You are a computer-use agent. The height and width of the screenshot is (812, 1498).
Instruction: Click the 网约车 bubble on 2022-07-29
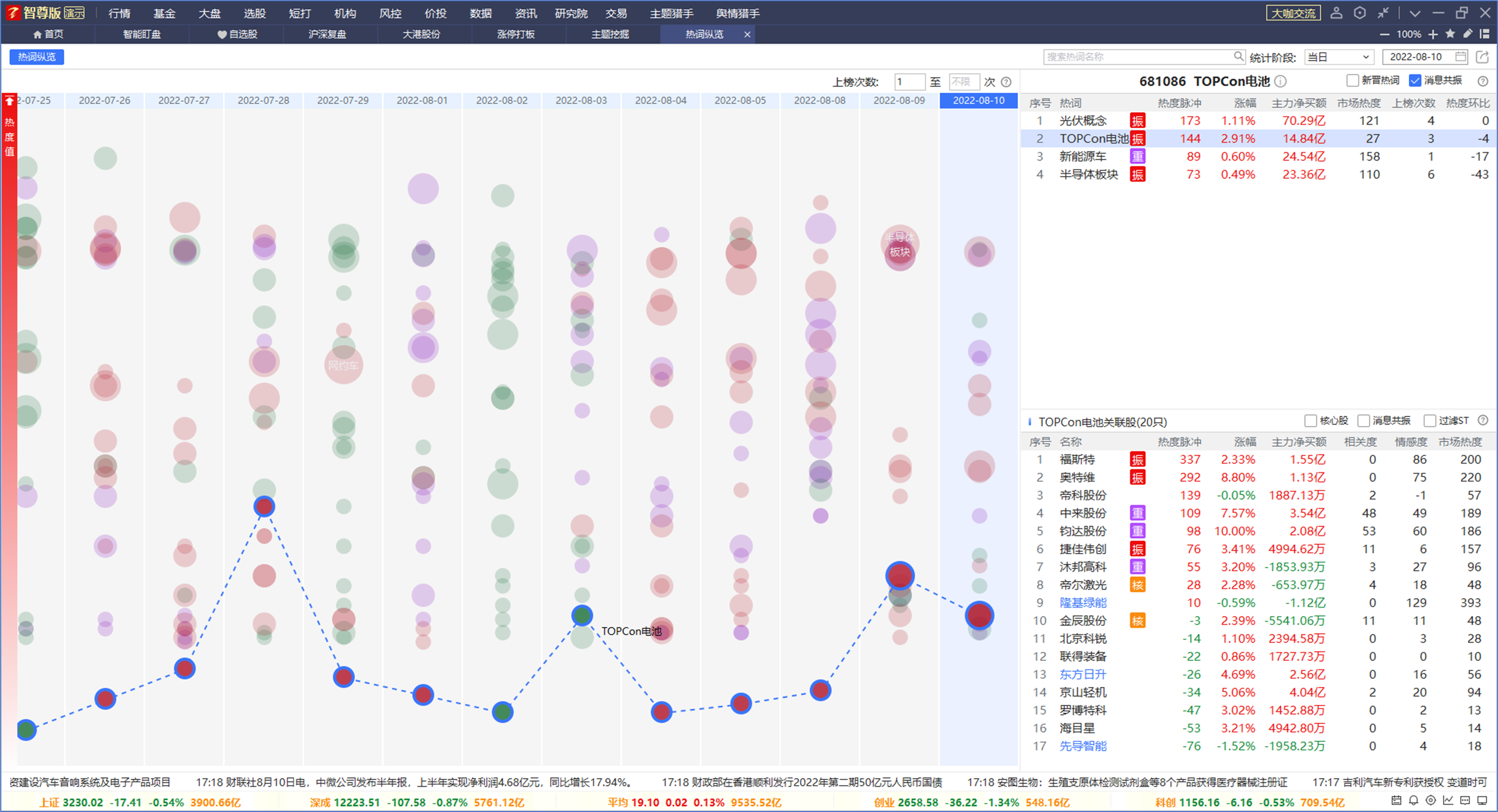pyautogui.click(x=343, y=365)
